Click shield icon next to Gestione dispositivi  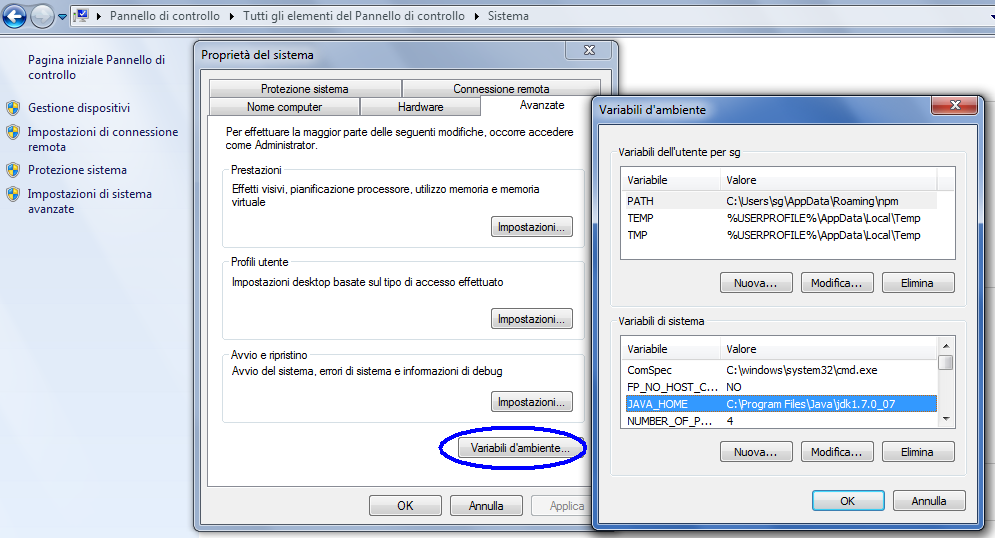[x=13, y=108]
